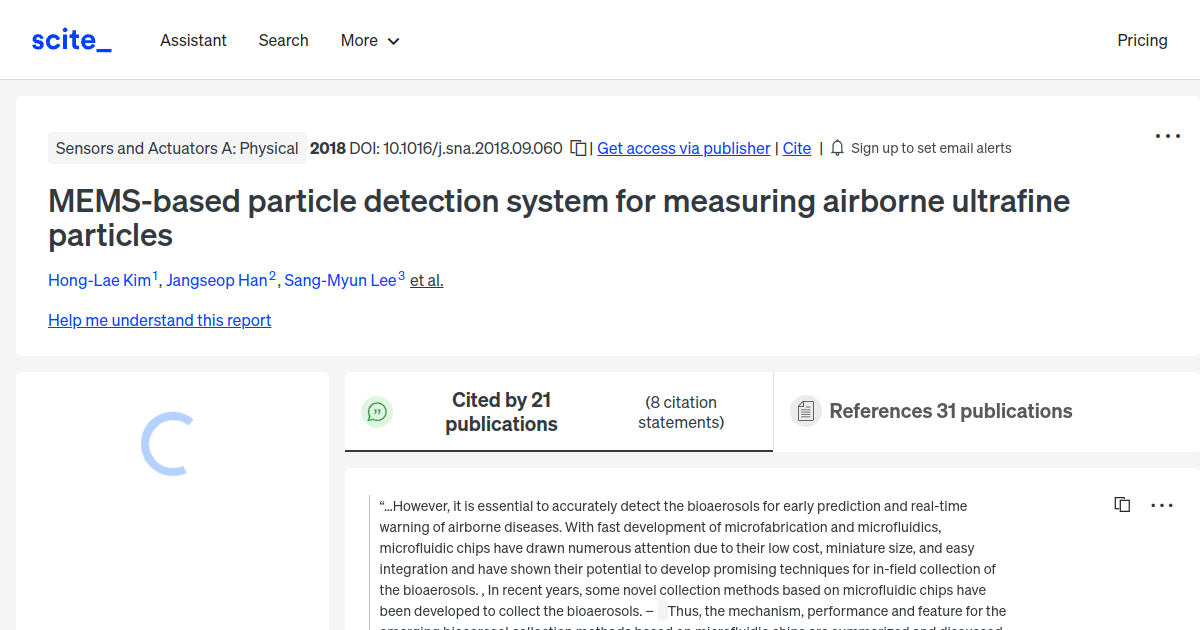Open the Assistant page
Screen dimensions: 1200x630
[193, 40]
